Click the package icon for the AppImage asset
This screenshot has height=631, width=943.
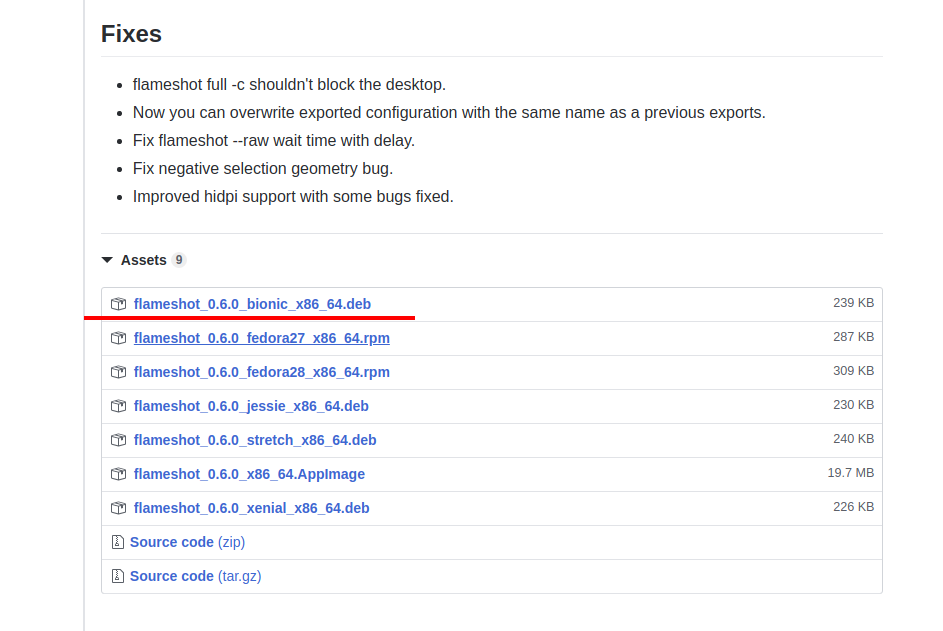tap(118, 474)
